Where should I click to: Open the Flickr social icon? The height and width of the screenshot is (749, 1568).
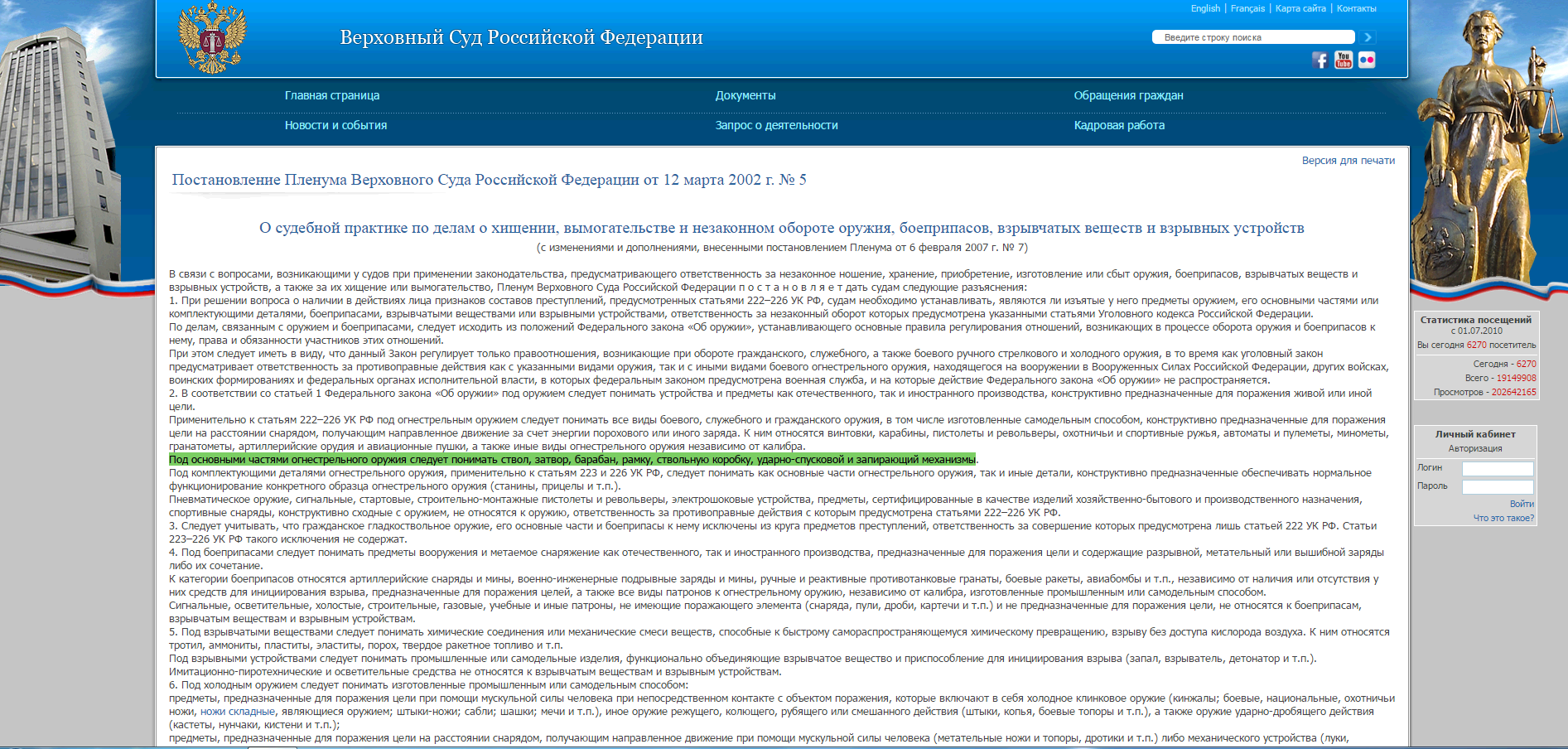[1367, 60]
